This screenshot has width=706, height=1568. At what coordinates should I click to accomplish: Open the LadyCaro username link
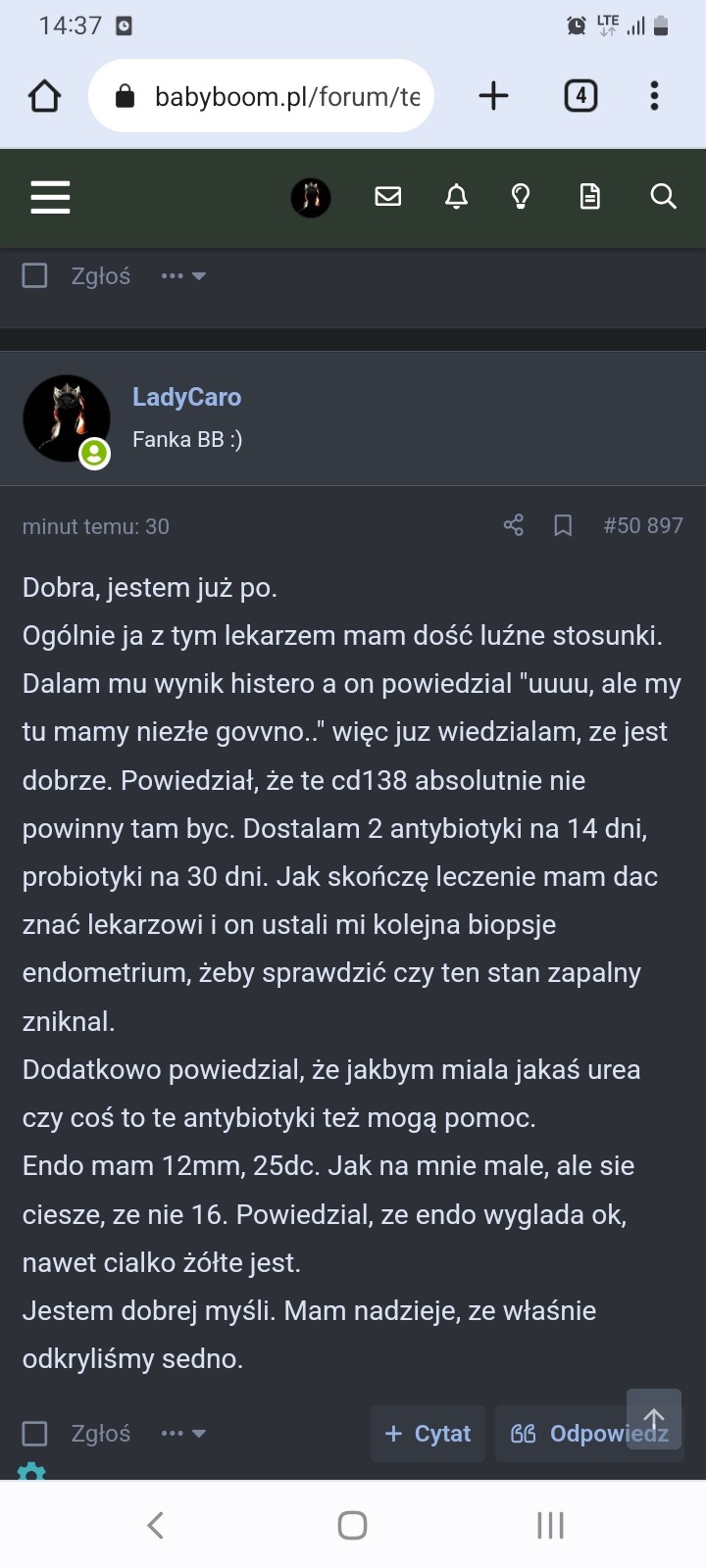click(186, 397)
